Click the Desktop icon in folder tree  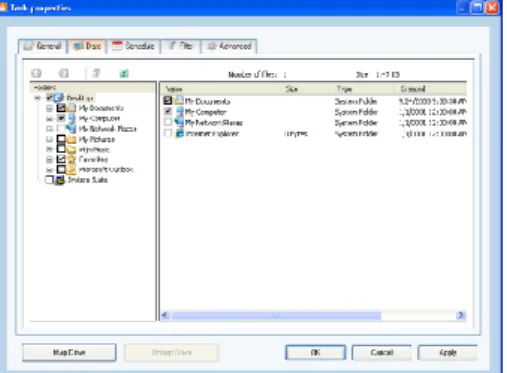(59, 98)
